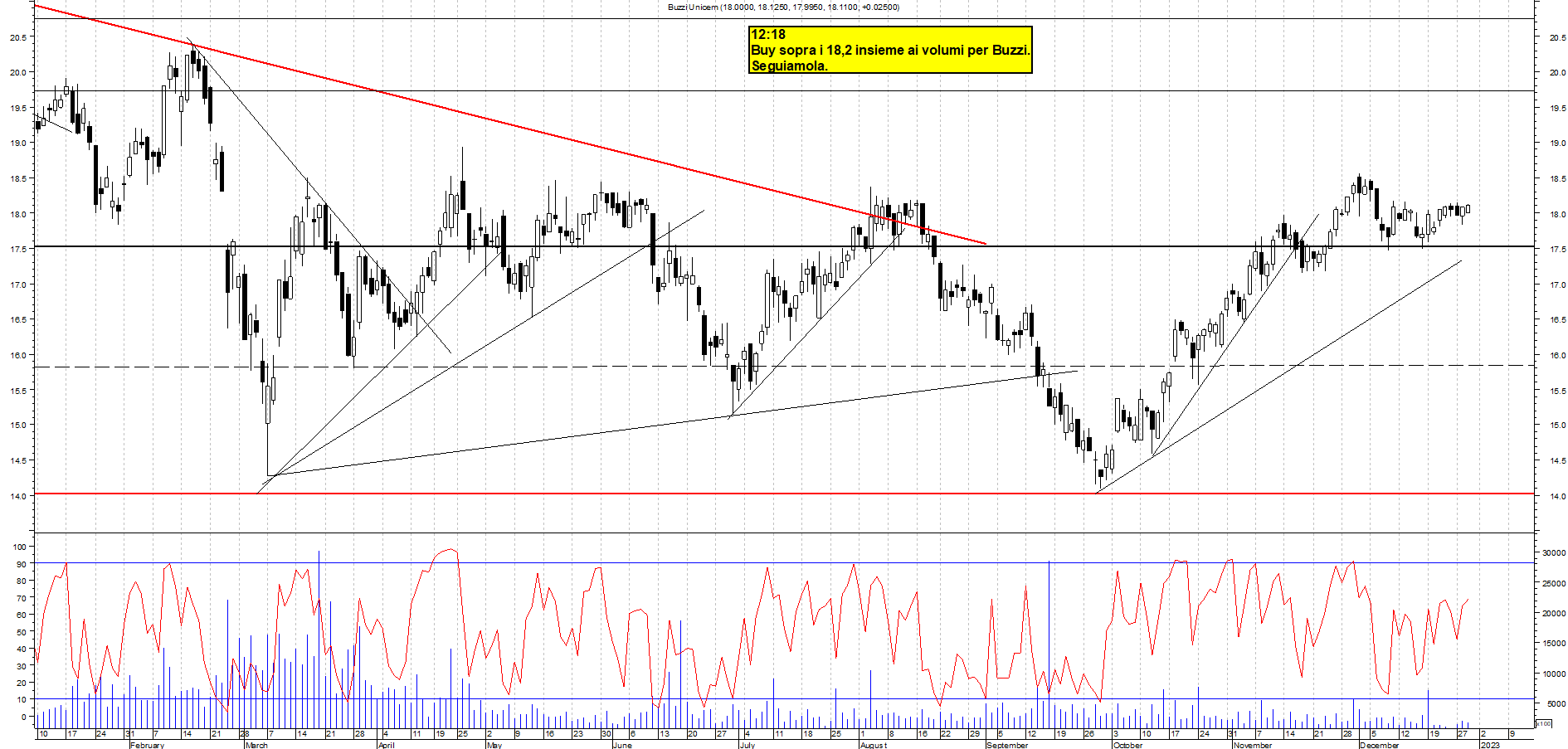Click the 'x100' volume multiplier box
The height and width of the screenshot is (749, 1568).
1543,723
